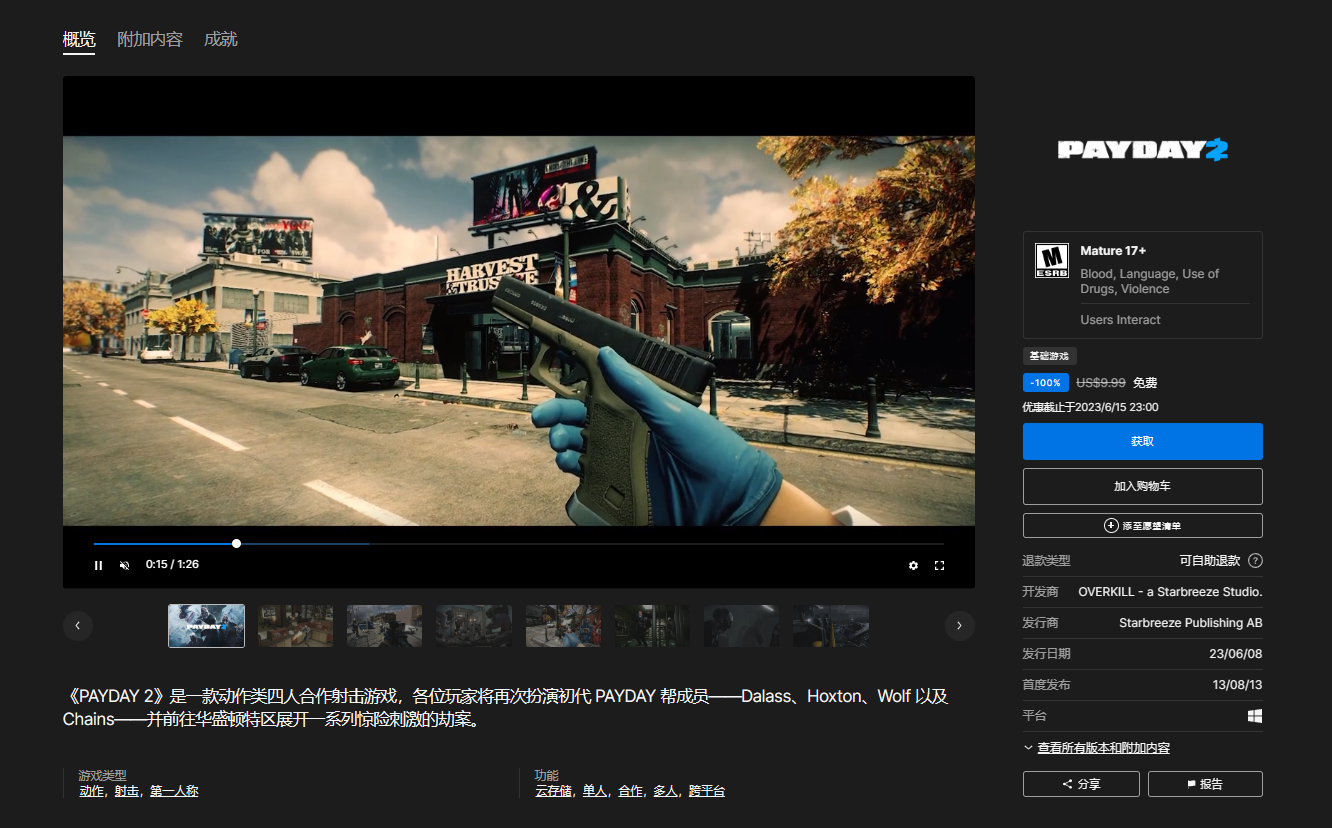Click the ESRB Mature rating icon
Screen dimensions: 1332x828
point(1051,261)
